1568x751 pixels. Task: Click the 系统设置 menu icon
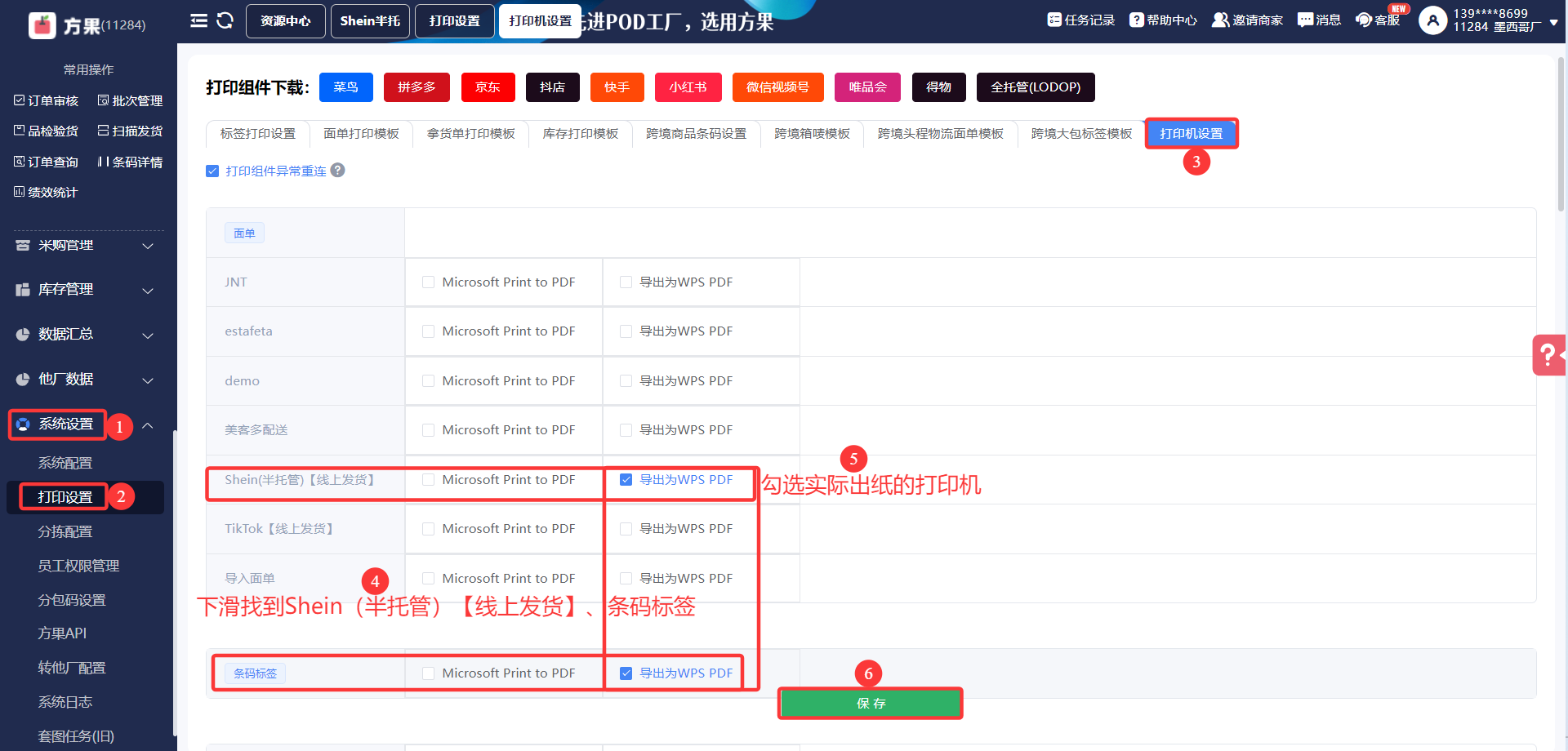tap(23, 424)
